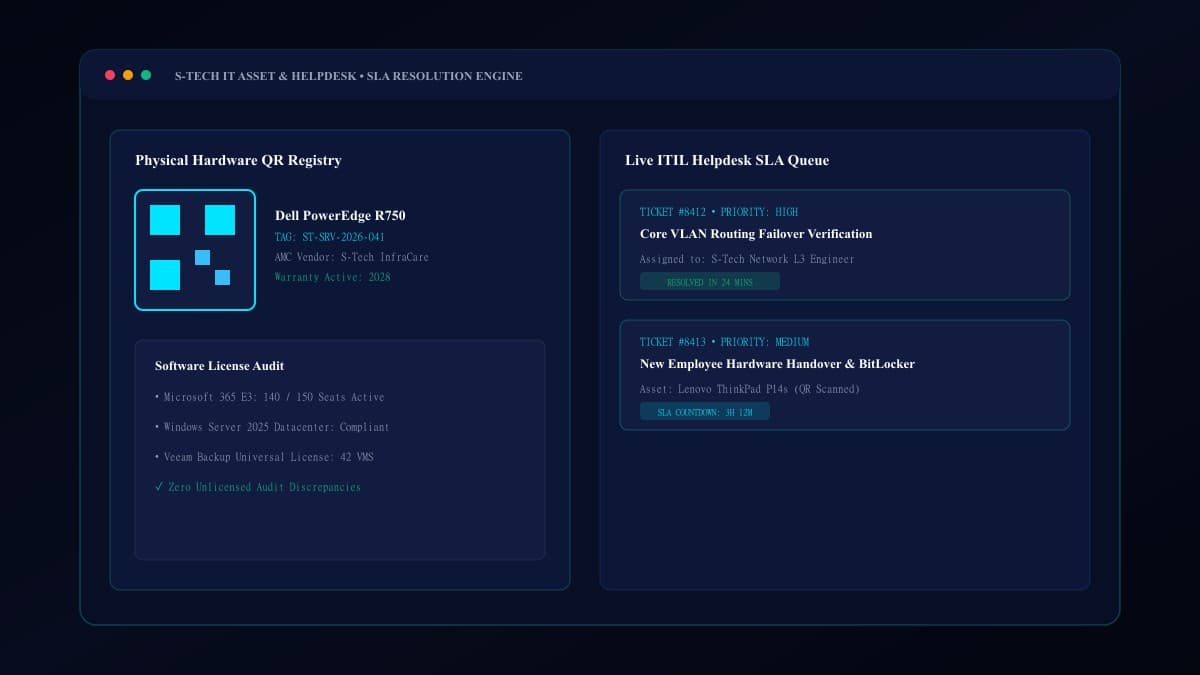This screenshot has width=1200, height=675.
Task: Click Live ITIL Helpdesk SLA Queue heading
Action: [727, 160]
